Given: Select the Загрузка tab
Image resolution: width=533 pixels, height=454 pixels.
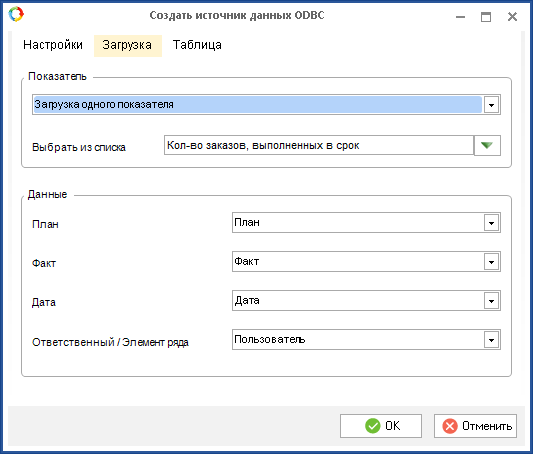Looking at the screenshot, I should (127, 45).
